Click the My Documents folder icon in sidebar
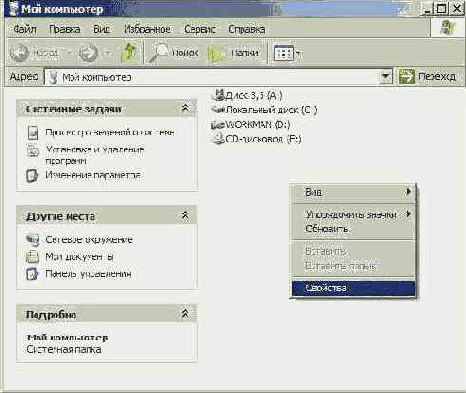 [33, 257]
